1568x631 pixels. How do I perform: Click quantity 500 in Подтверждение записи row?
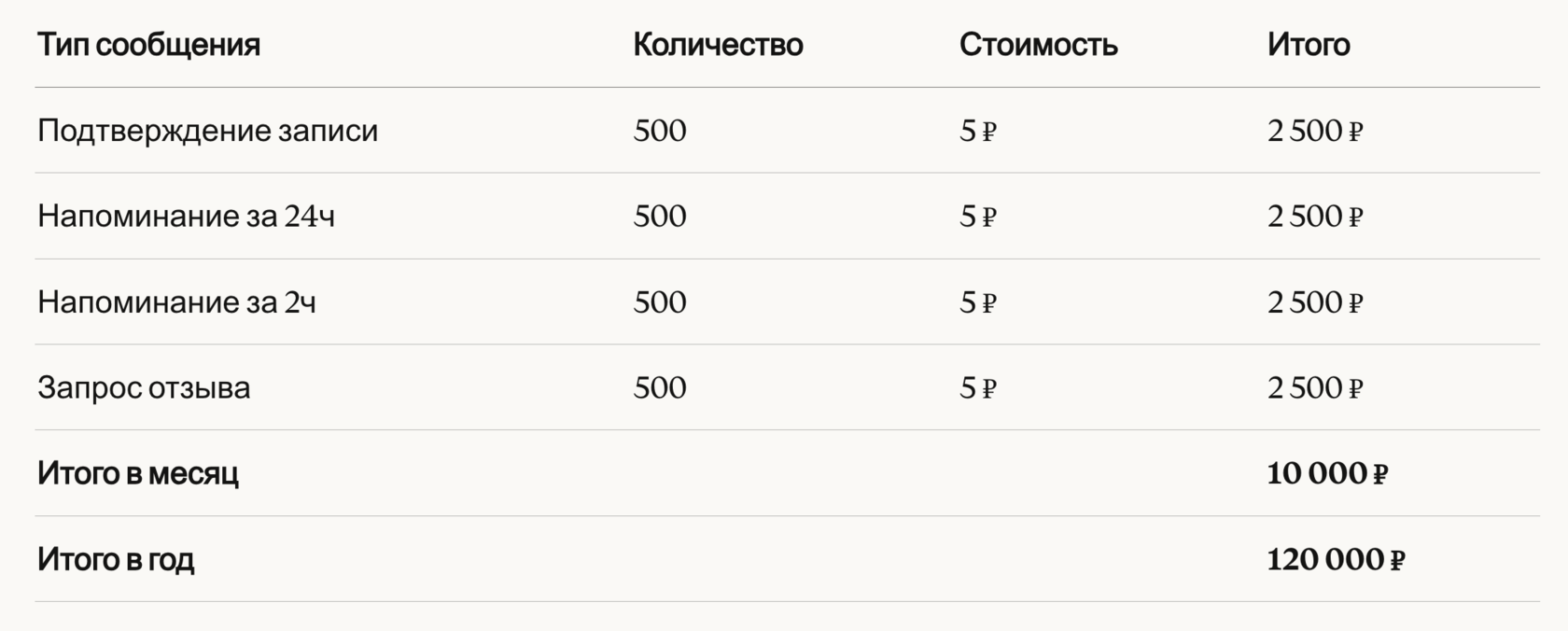(x=660, y=131)
